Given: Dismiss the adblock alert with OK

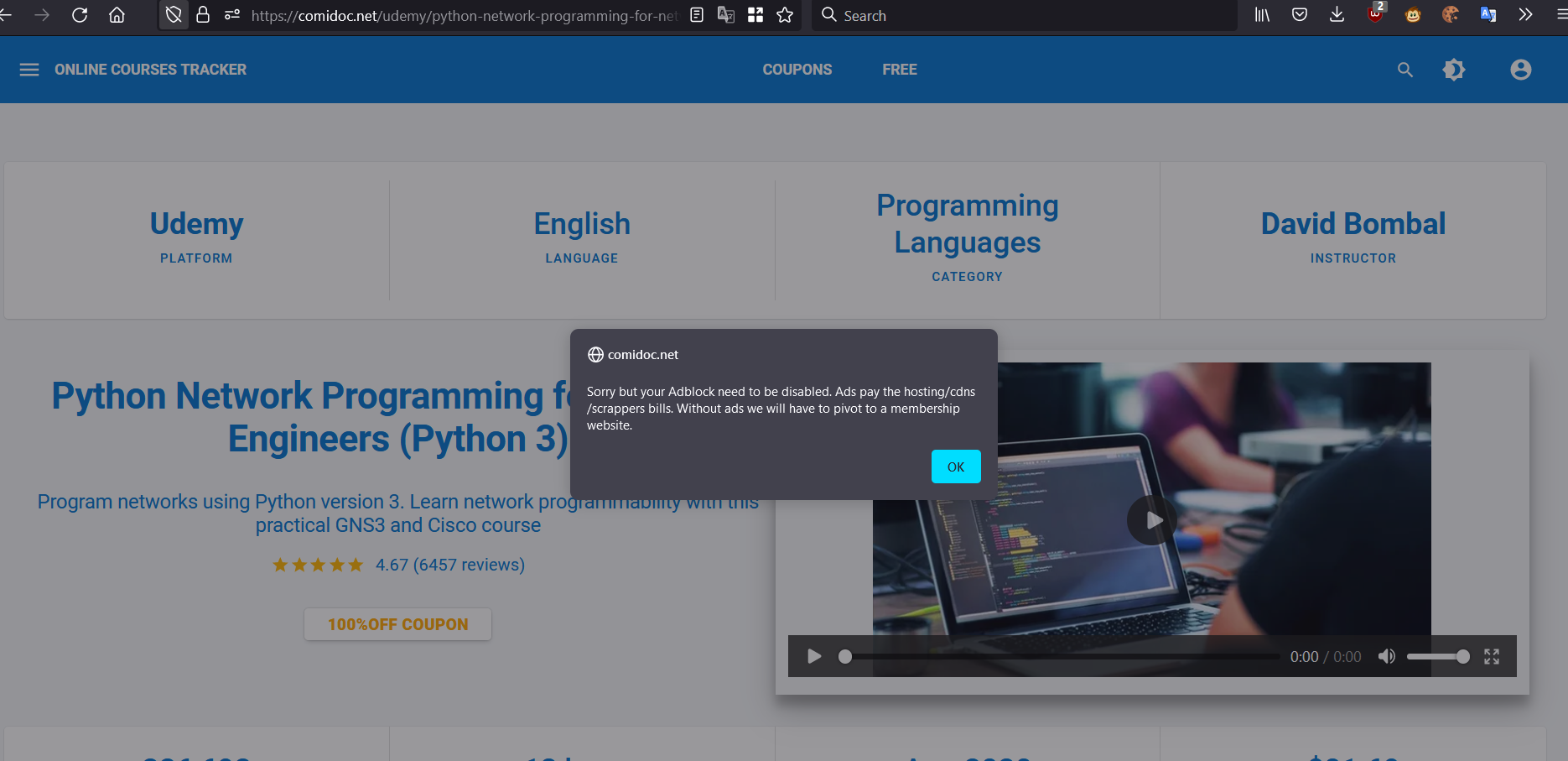Looking at the screenshot, I should [956, 467].
